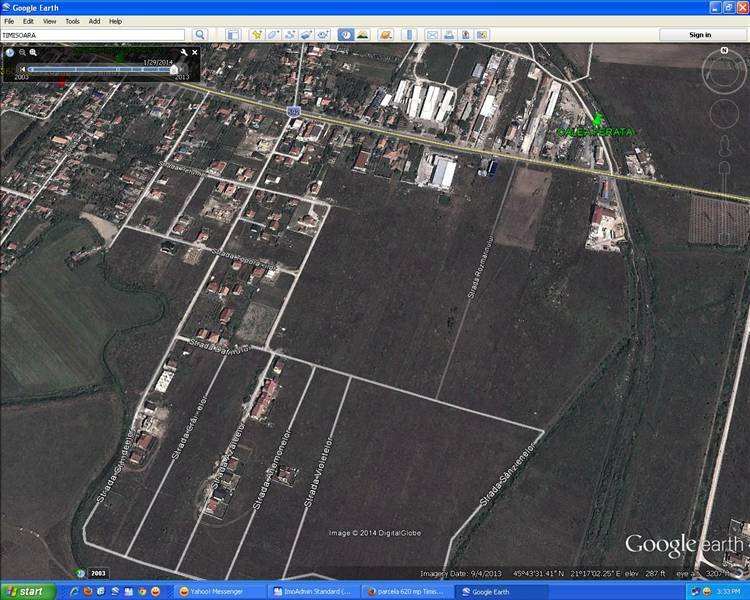
Task: Open the Tools menu
Action: click(72, 20)
